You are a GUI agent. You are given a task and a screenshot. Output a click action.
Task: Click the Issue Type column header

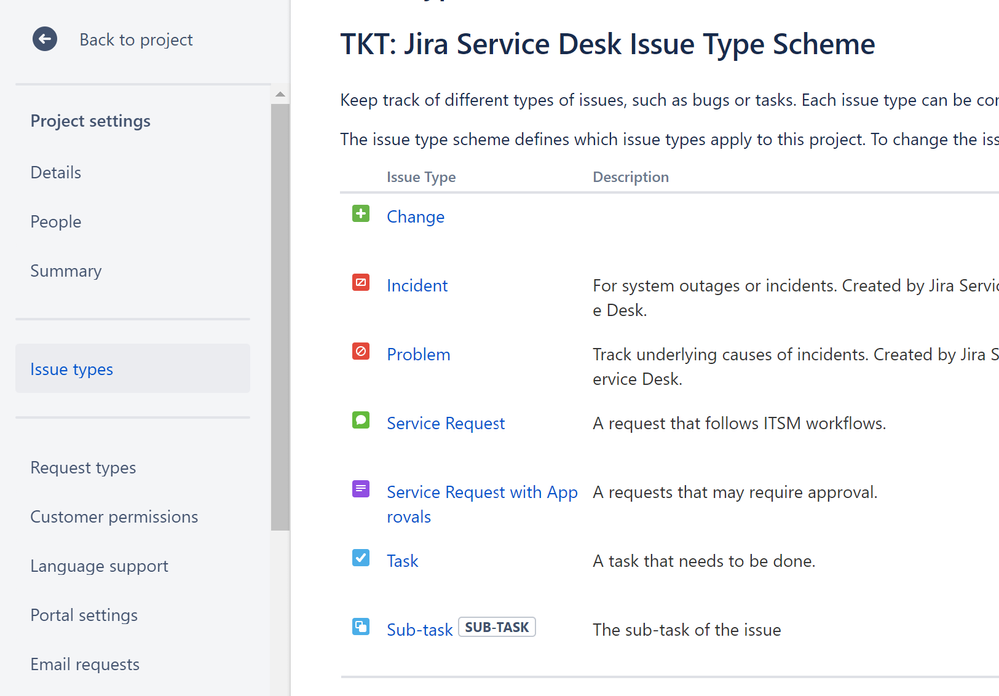click(421, 177)
